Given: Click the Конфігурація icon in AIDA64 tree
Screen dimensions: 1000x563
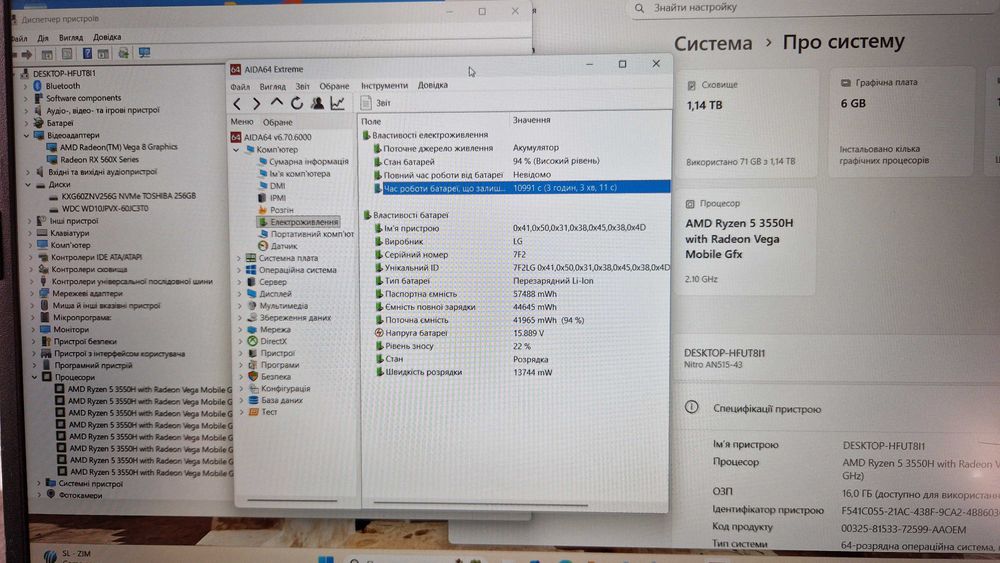Looking at the screenshot, I should [x=253, y=388].
